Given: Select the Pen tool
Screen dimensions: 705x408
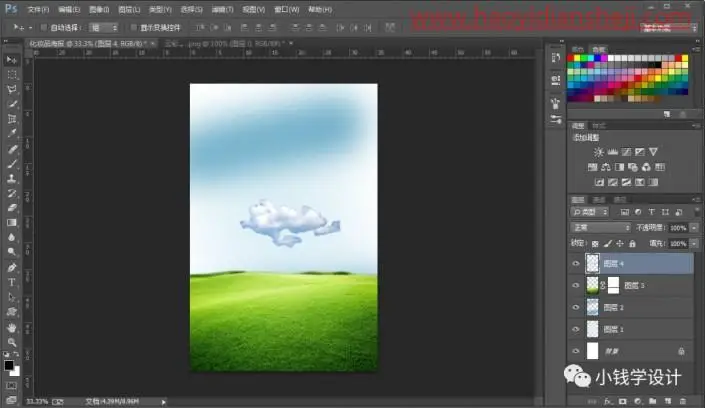Looking at the screenshot, I should [12, 268].
